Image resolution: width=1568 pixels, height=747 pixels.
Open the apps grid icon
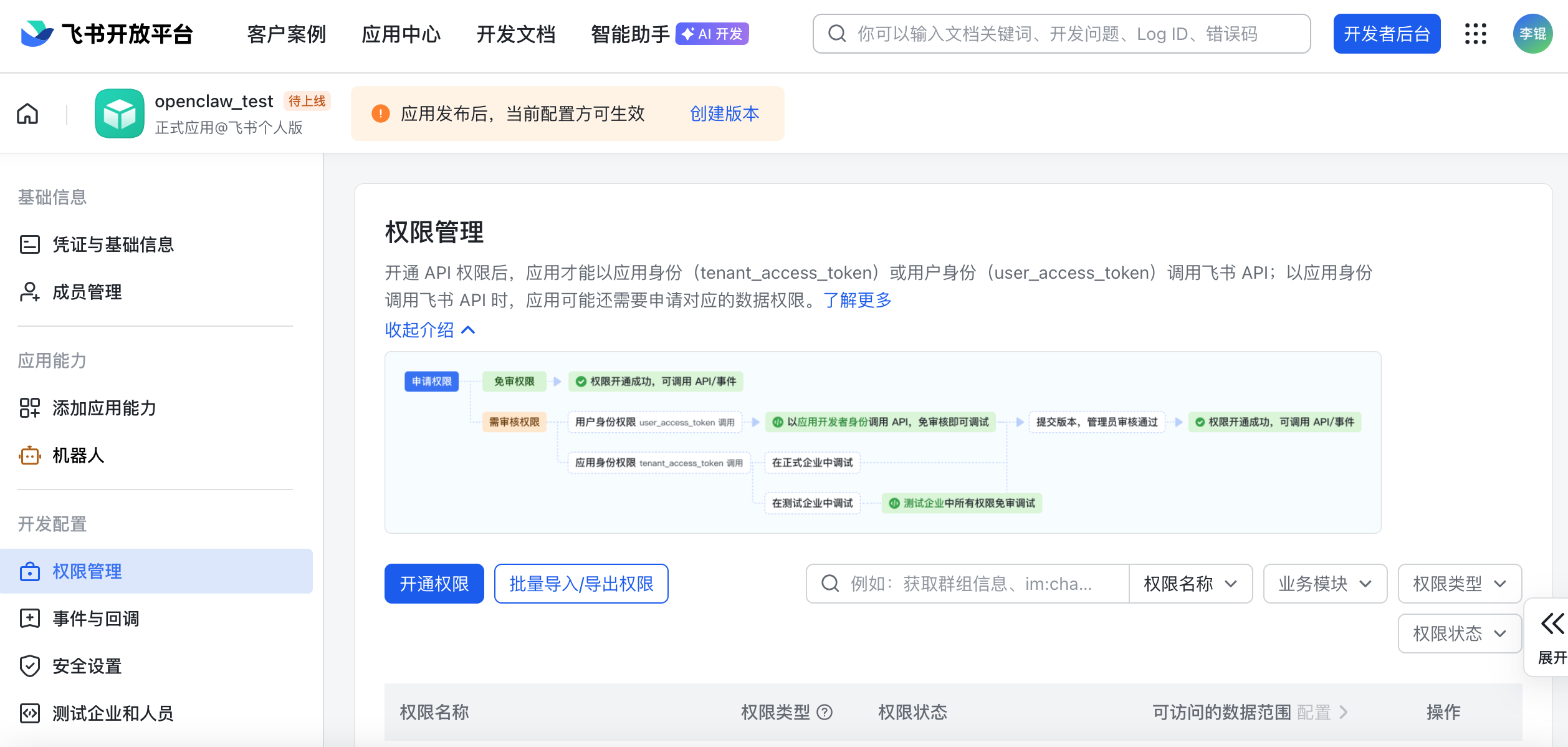click(1475, 34)
